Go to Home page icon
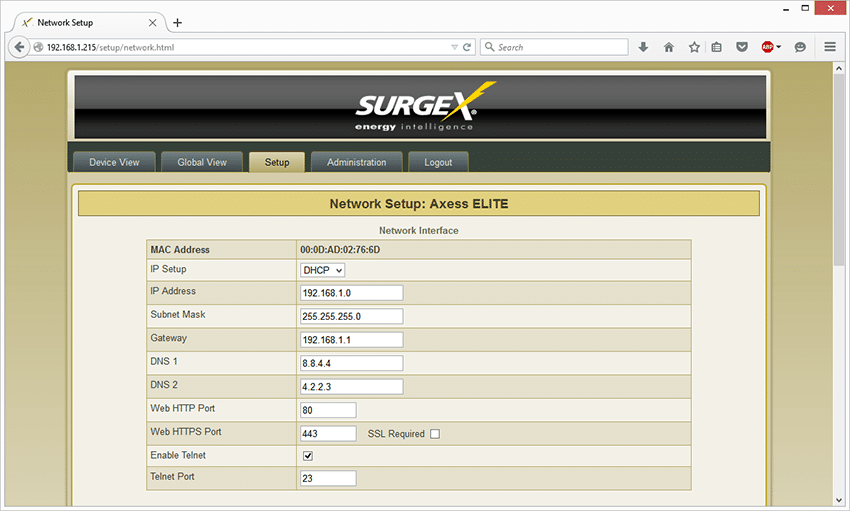850x511 pixels. pos(669,47)
